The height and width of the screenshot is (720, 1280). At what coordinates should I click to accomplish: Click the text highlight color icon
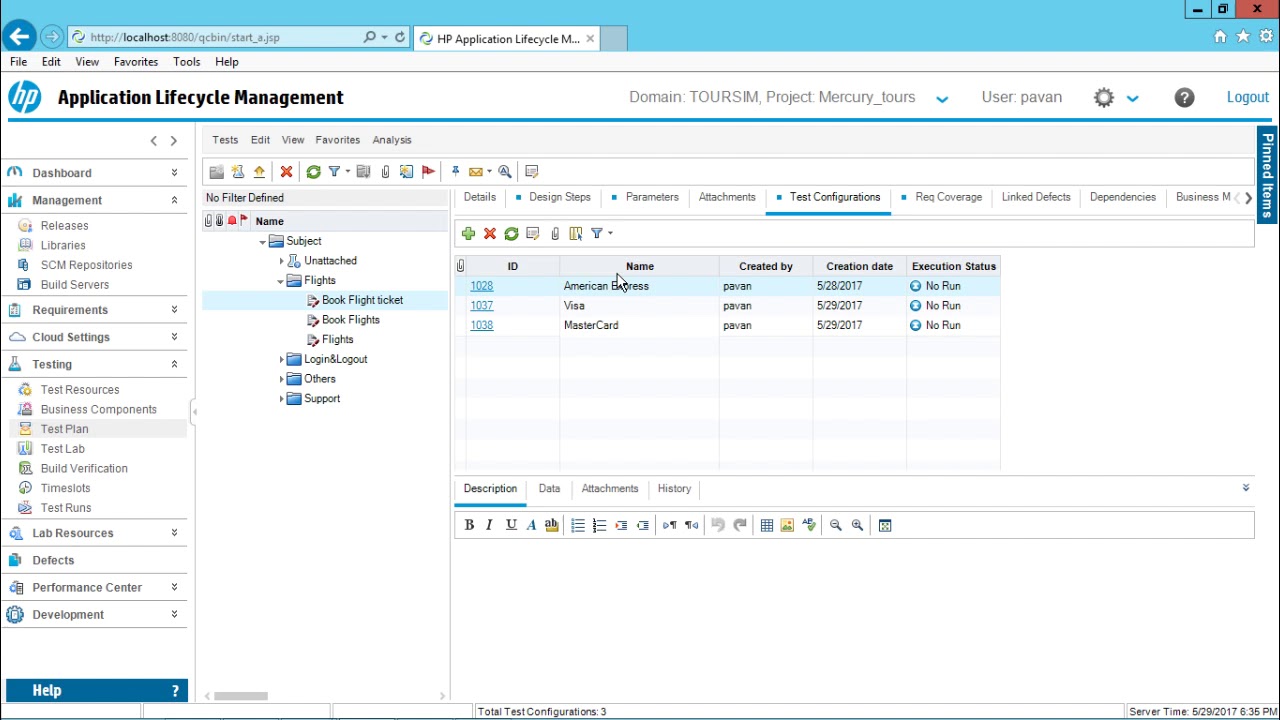click(551, 525)
